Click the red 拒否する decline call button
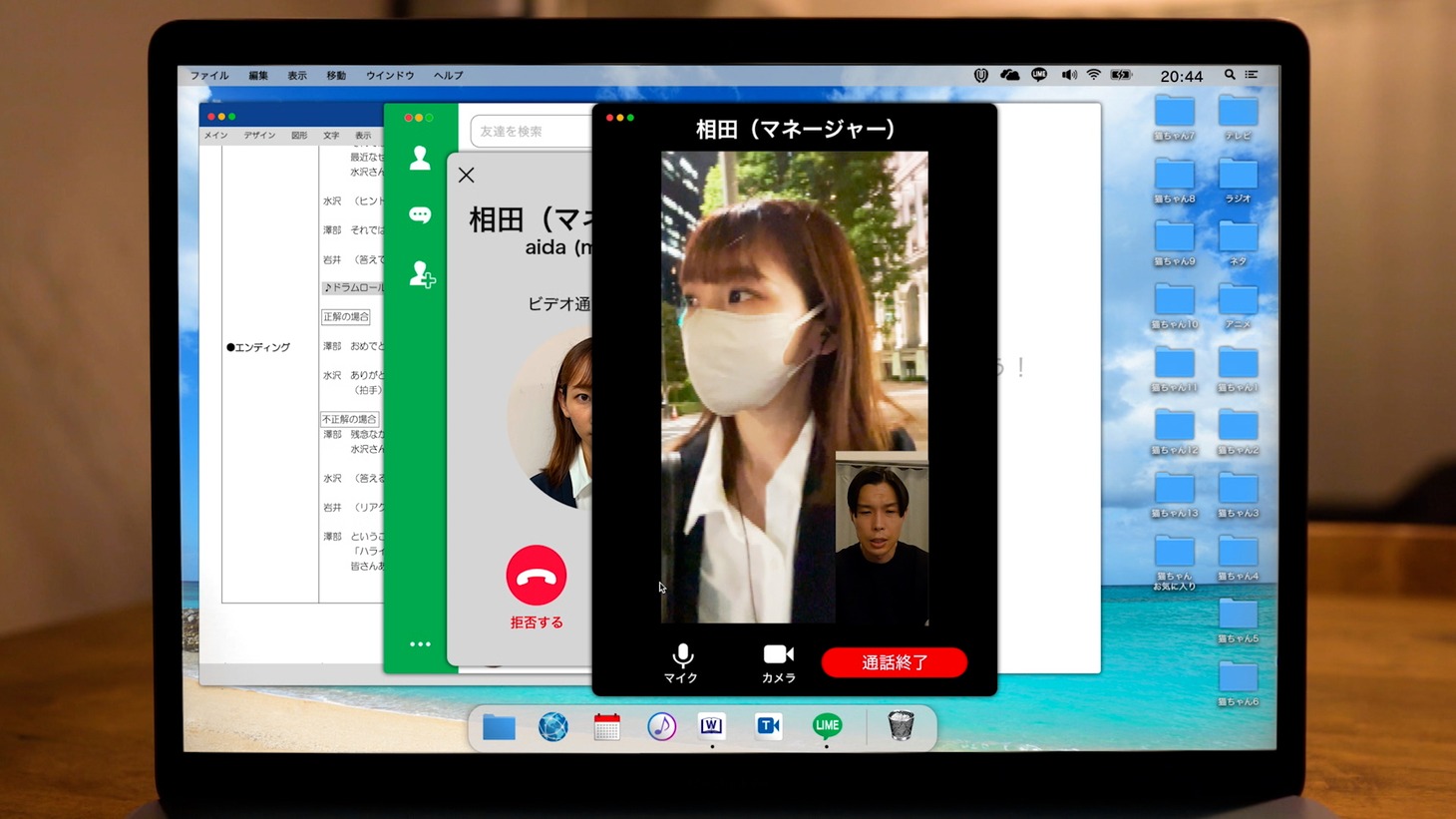 coord(537,577)
